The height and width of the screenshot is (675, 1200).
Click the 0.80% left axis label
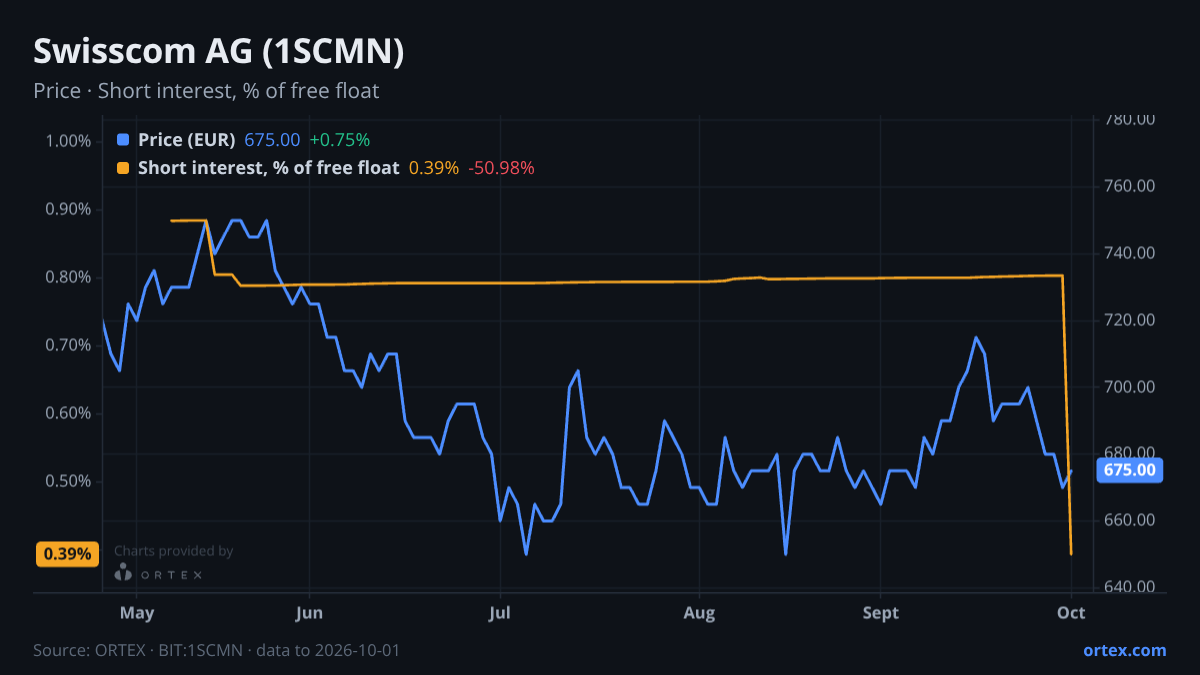click(x=68, y=277)
